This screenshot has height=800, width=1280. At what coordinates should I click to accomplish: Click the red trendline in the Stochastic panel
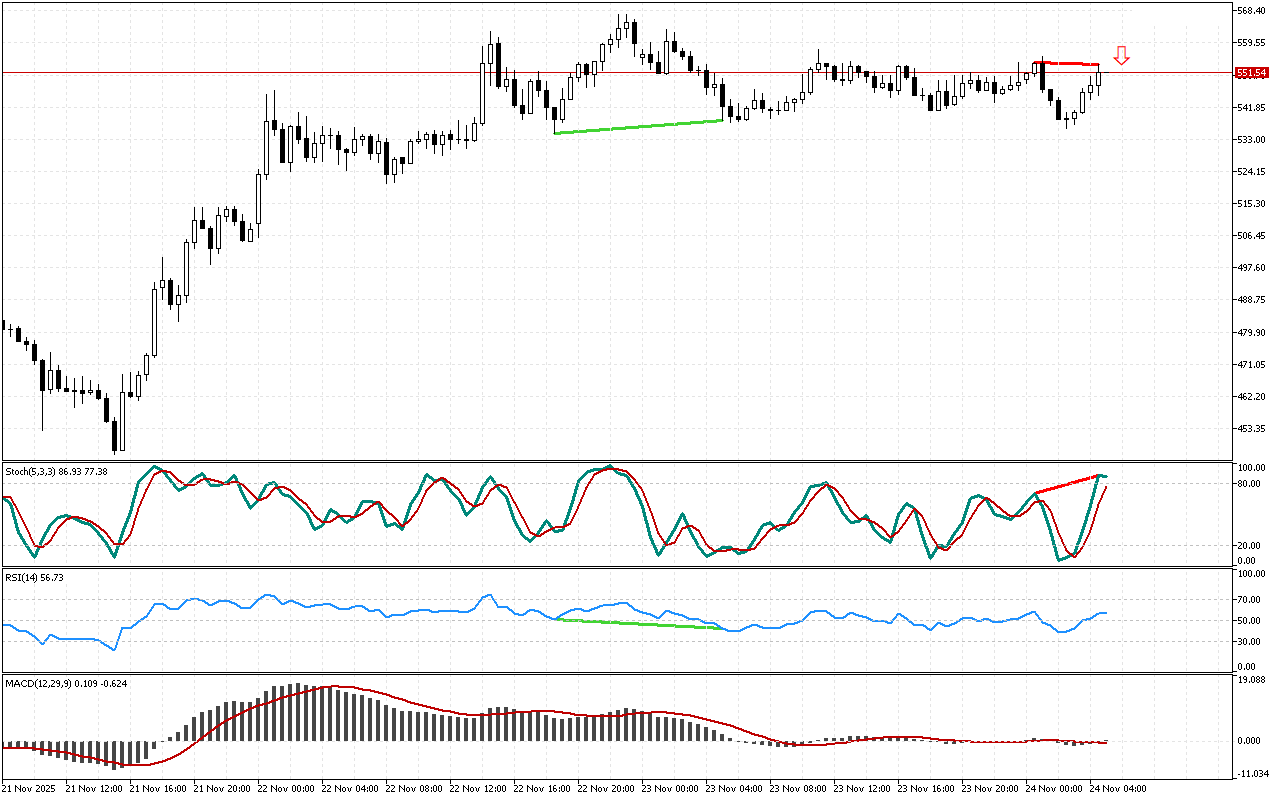tap(1067, 484)
